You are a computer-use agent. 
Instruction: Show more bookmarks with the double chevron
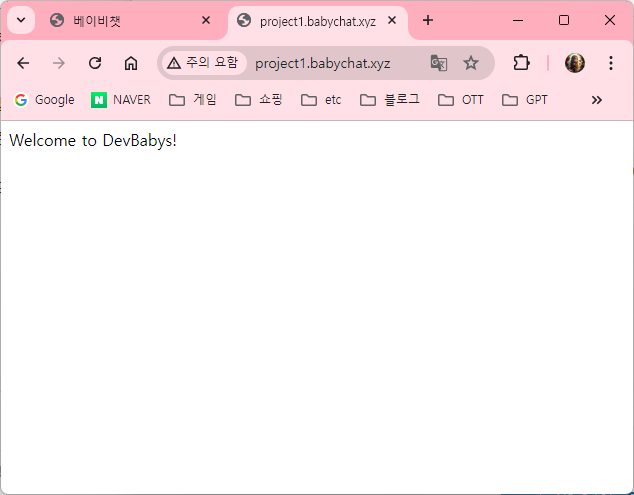597,100
